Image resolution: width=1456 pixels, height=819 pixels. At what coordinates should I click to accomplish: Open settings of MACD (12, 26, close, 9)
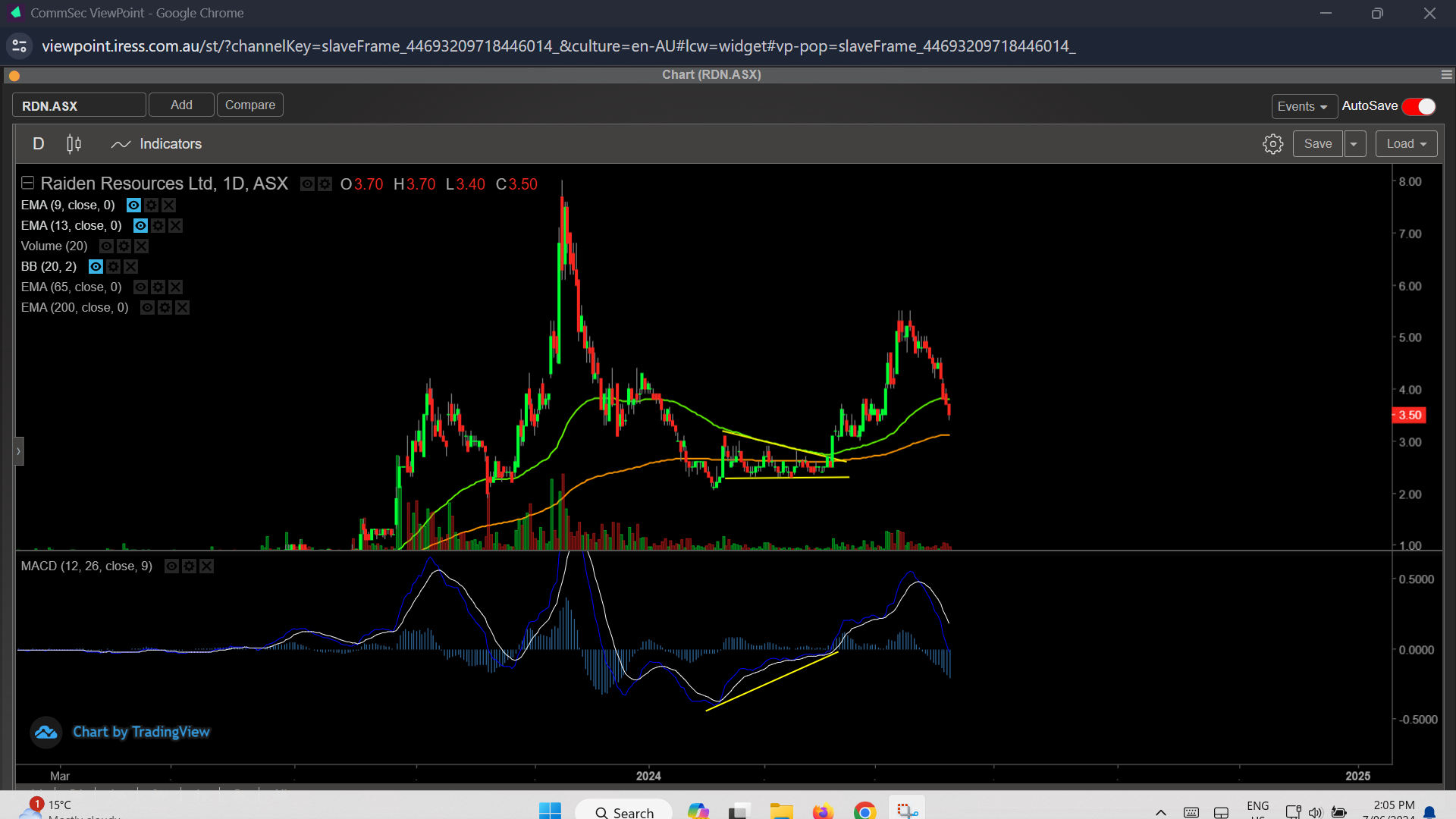click(189, 566)
